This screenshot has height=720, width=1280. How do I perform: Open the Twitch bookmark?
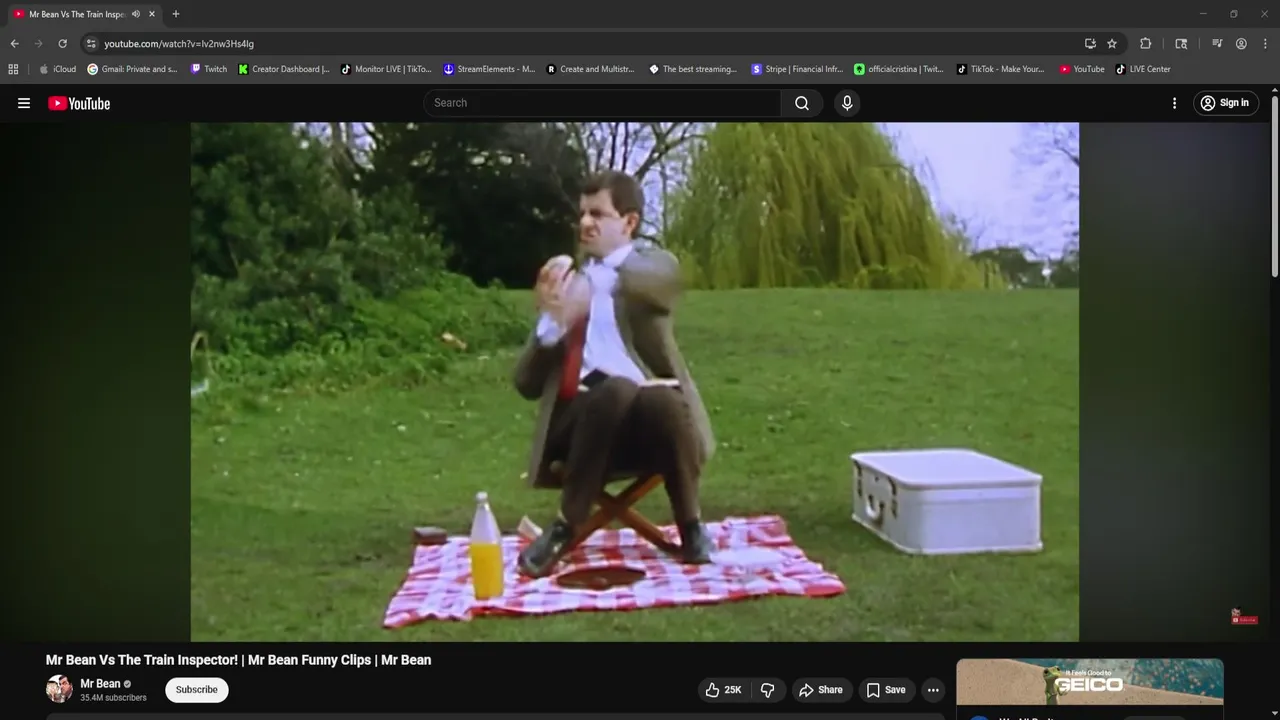coord(209,69)
